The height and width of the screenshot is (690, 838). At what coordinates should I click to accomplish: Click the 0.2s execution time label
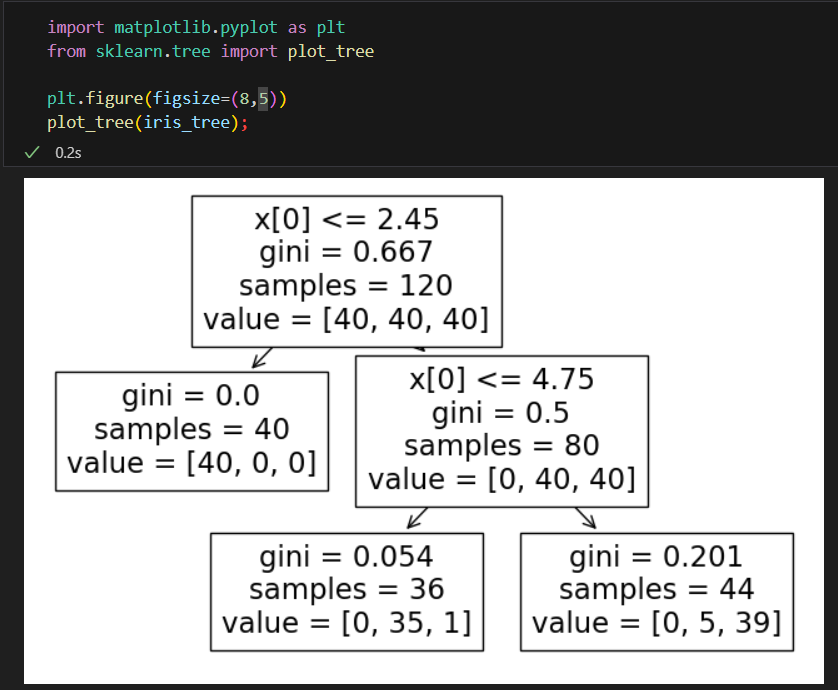coord(69,152)
